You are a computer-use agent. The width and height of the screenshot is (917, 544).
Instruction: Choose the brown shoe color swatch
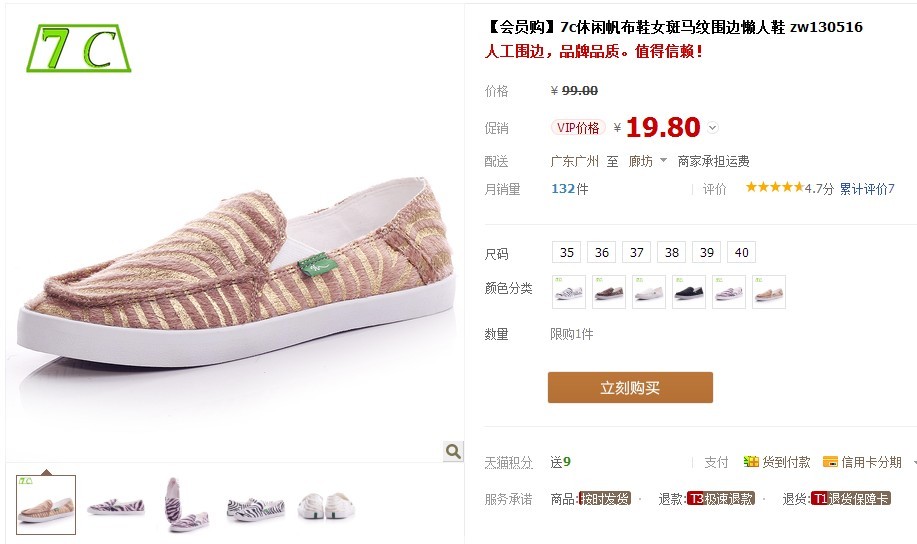(609, 292)
